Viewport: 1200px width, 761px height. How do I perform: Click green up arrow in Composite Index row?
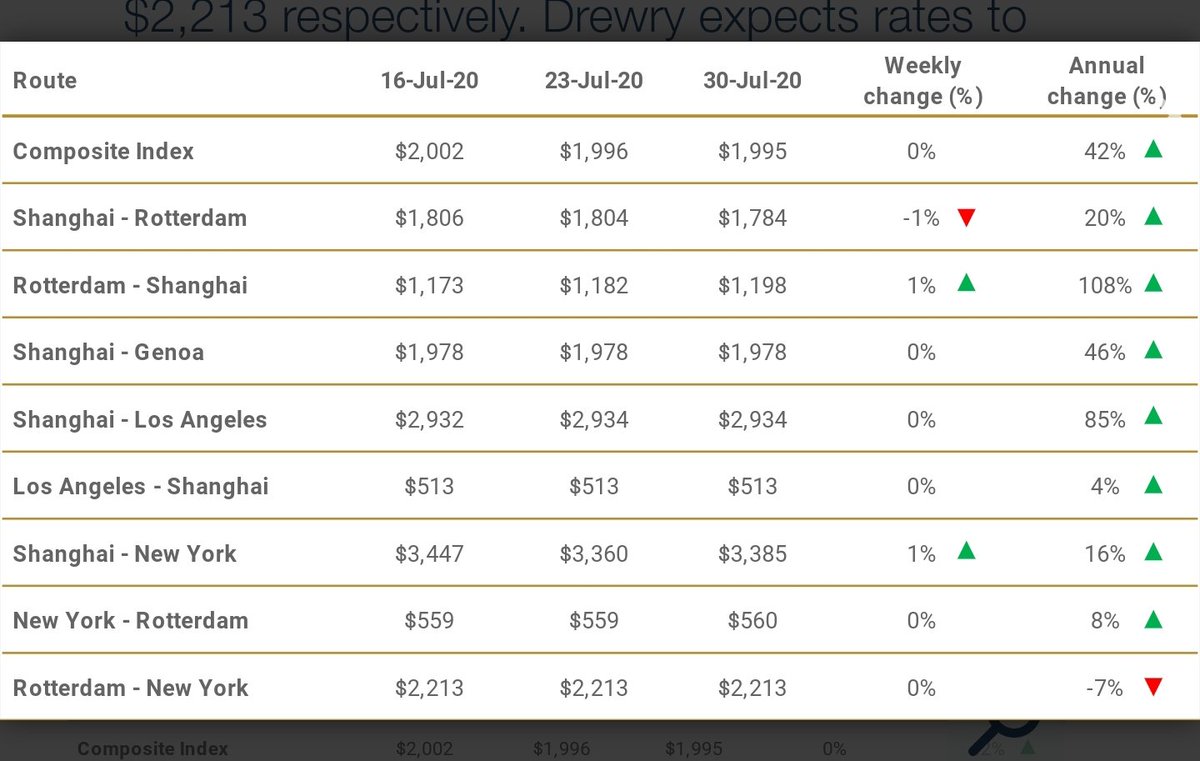(1153, 150)
